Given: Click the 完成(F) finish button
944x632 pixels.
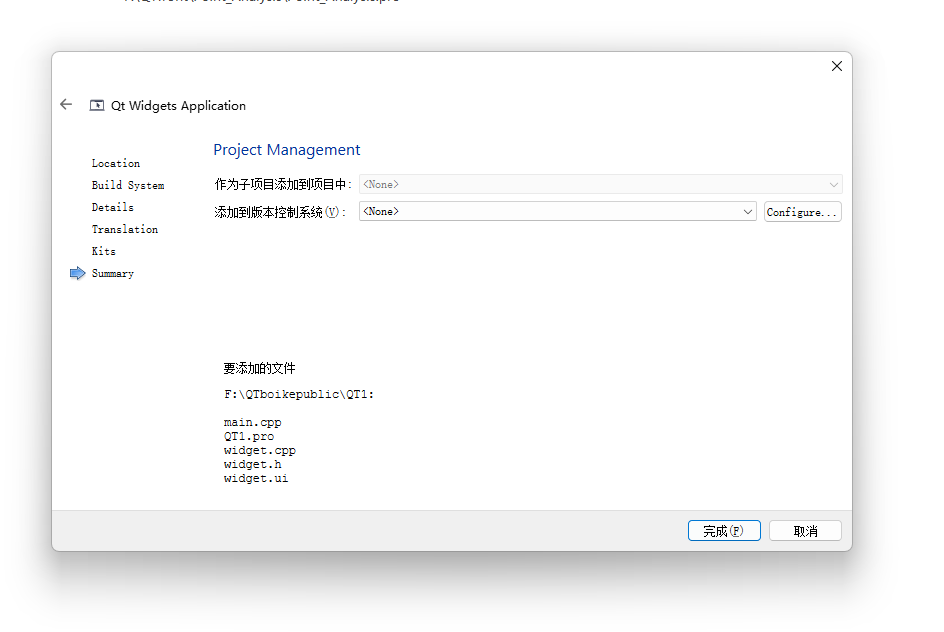Looking at the screenshot, I should pos(724,531).
